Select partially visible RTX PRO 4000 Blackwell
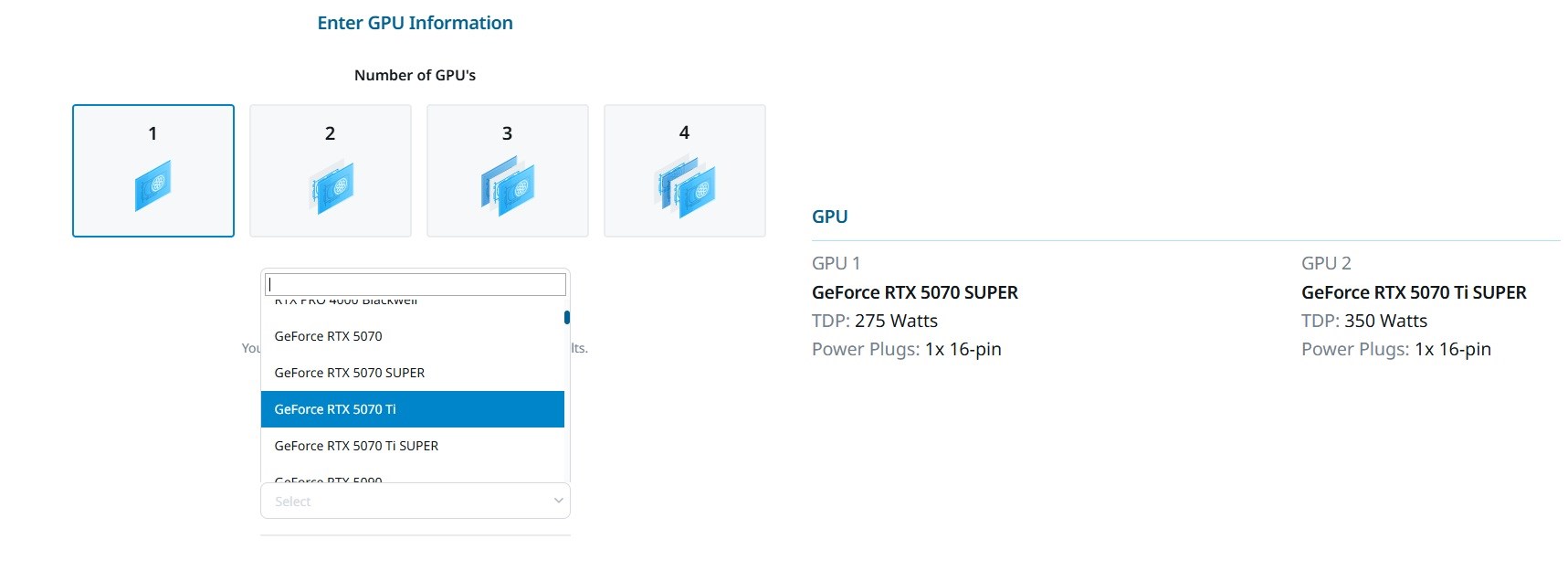 tap(413, 301)
